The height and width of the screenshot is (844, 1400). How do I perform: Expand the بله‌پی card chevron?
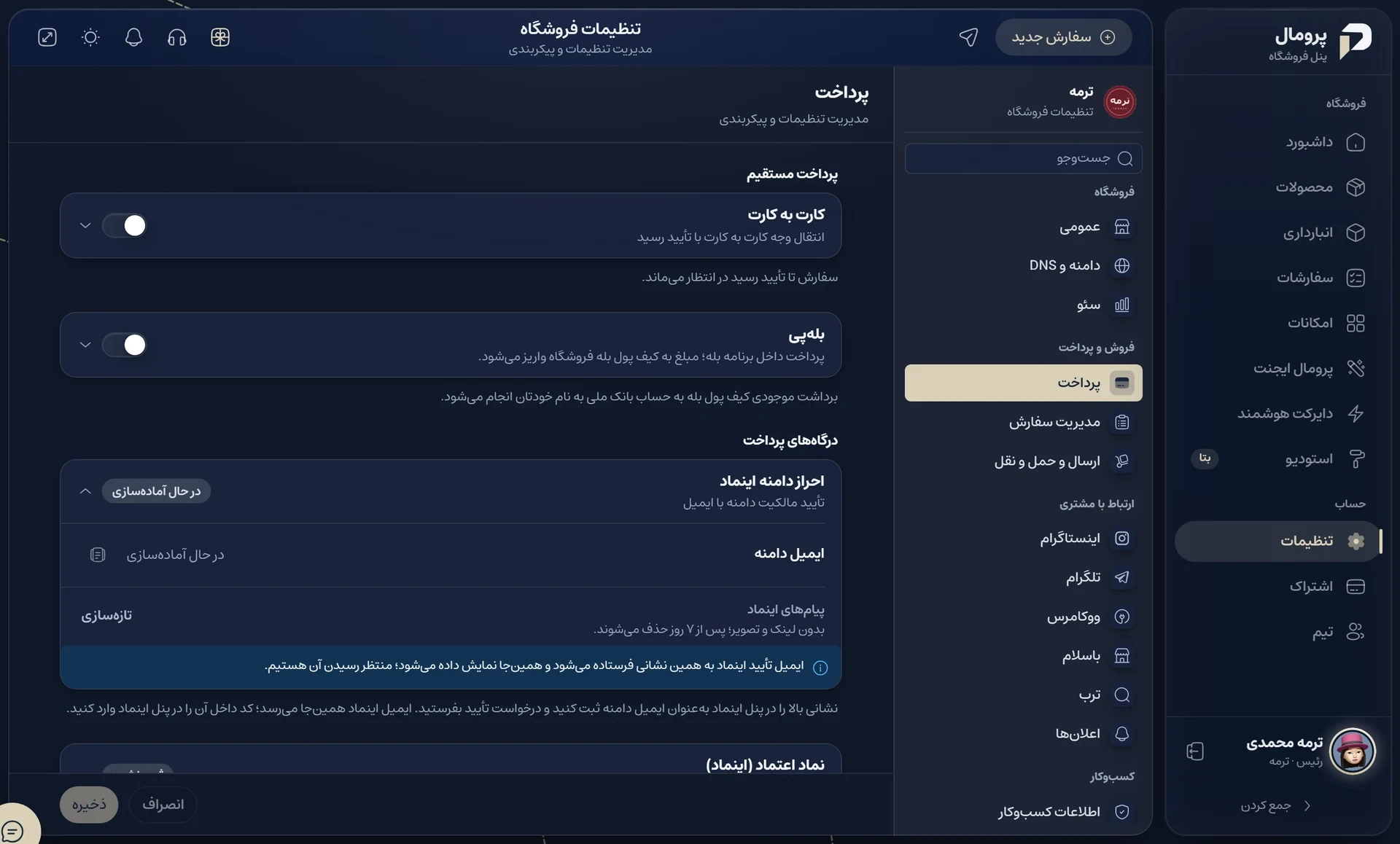[85, 345]
